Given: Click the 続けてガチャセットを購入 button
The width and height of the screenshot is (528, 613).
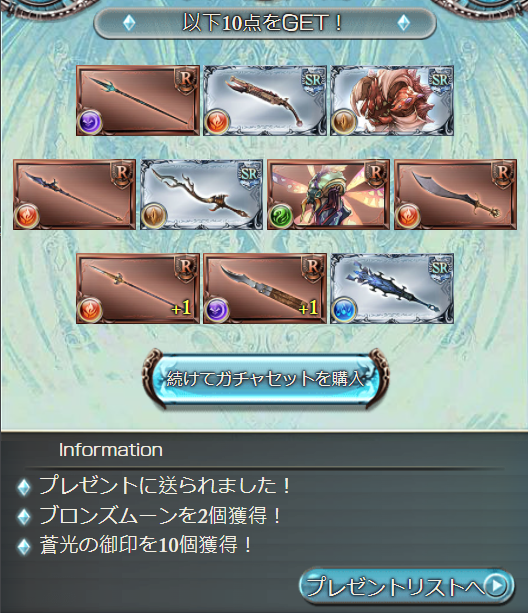Looking at the screenshot, I should (265, 378).
